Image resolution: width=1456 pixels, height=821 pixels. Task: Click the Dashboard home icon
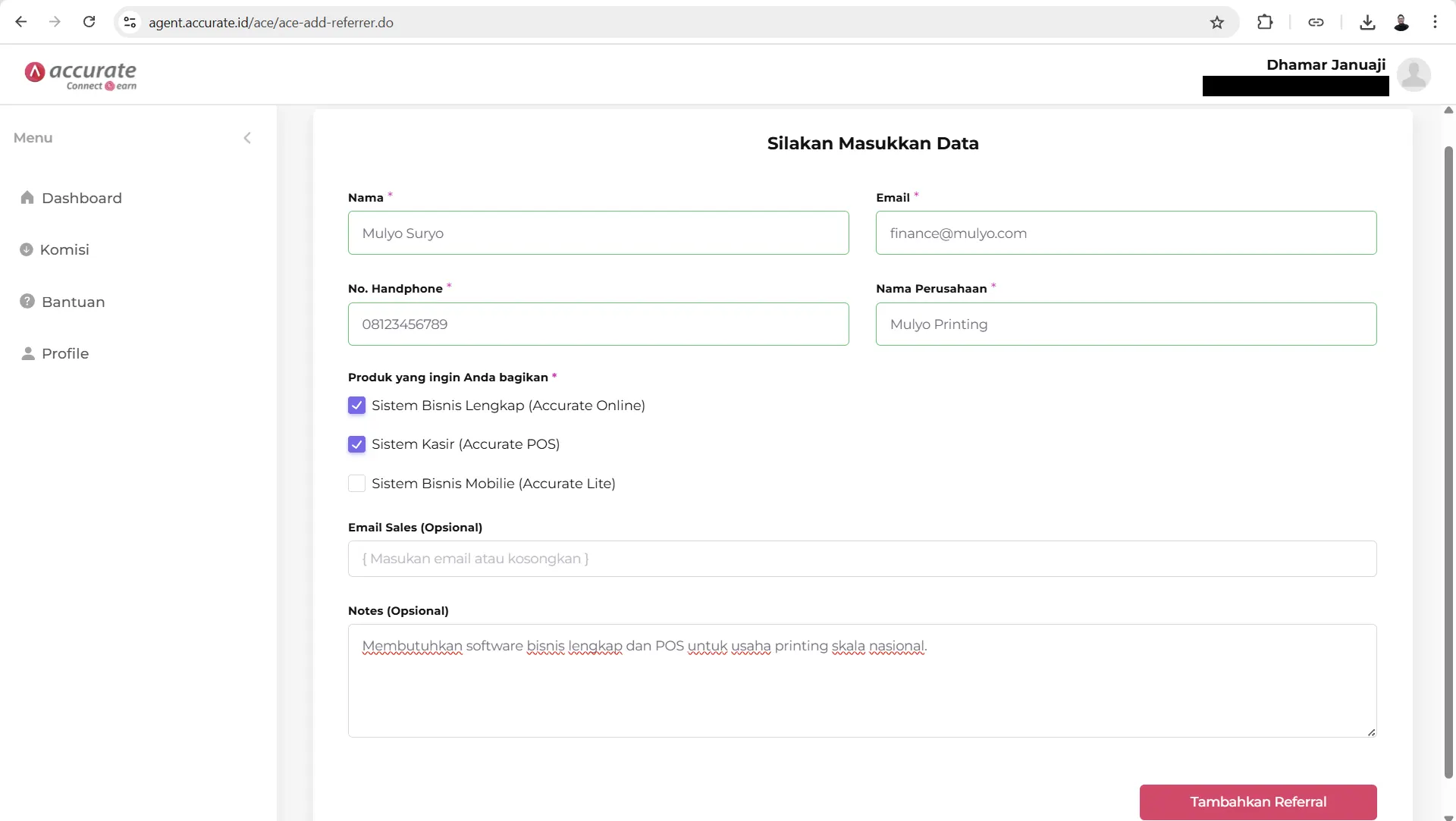(x=27, y=198)
